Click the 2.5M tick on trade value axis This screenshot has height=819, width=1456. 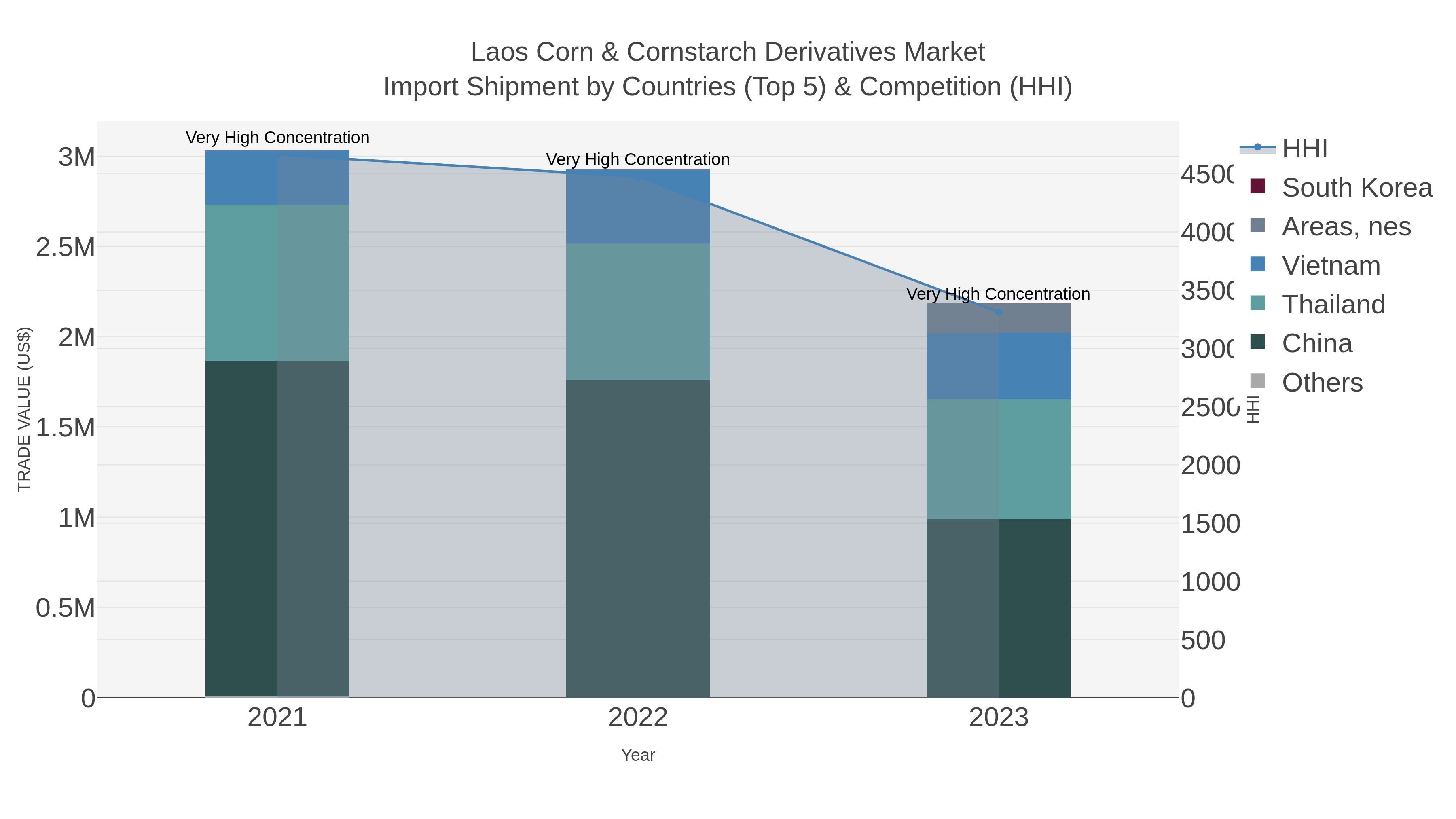tap(66, 248)
